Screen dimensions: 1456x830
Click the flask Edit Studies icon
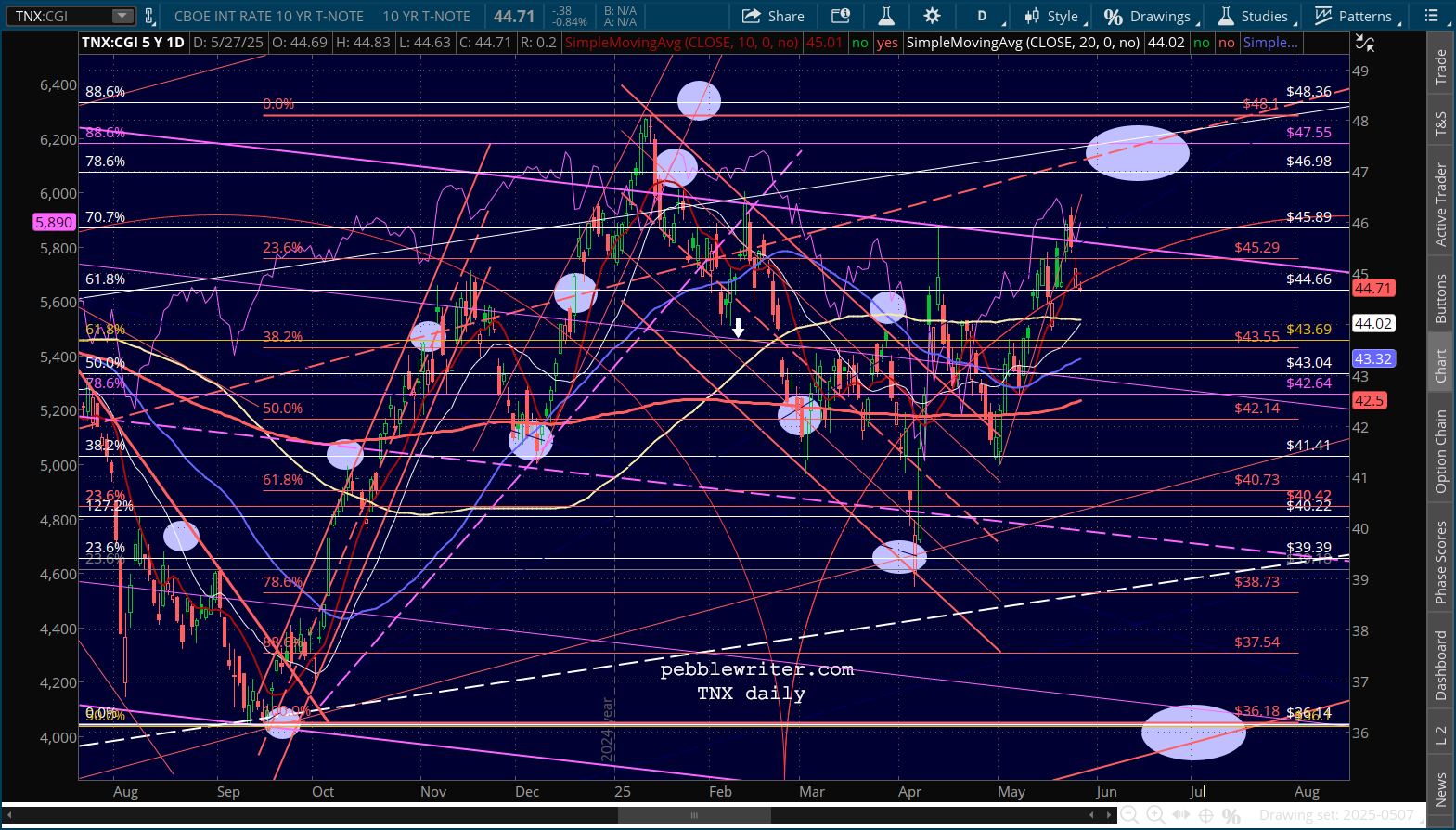coord(886,16)
